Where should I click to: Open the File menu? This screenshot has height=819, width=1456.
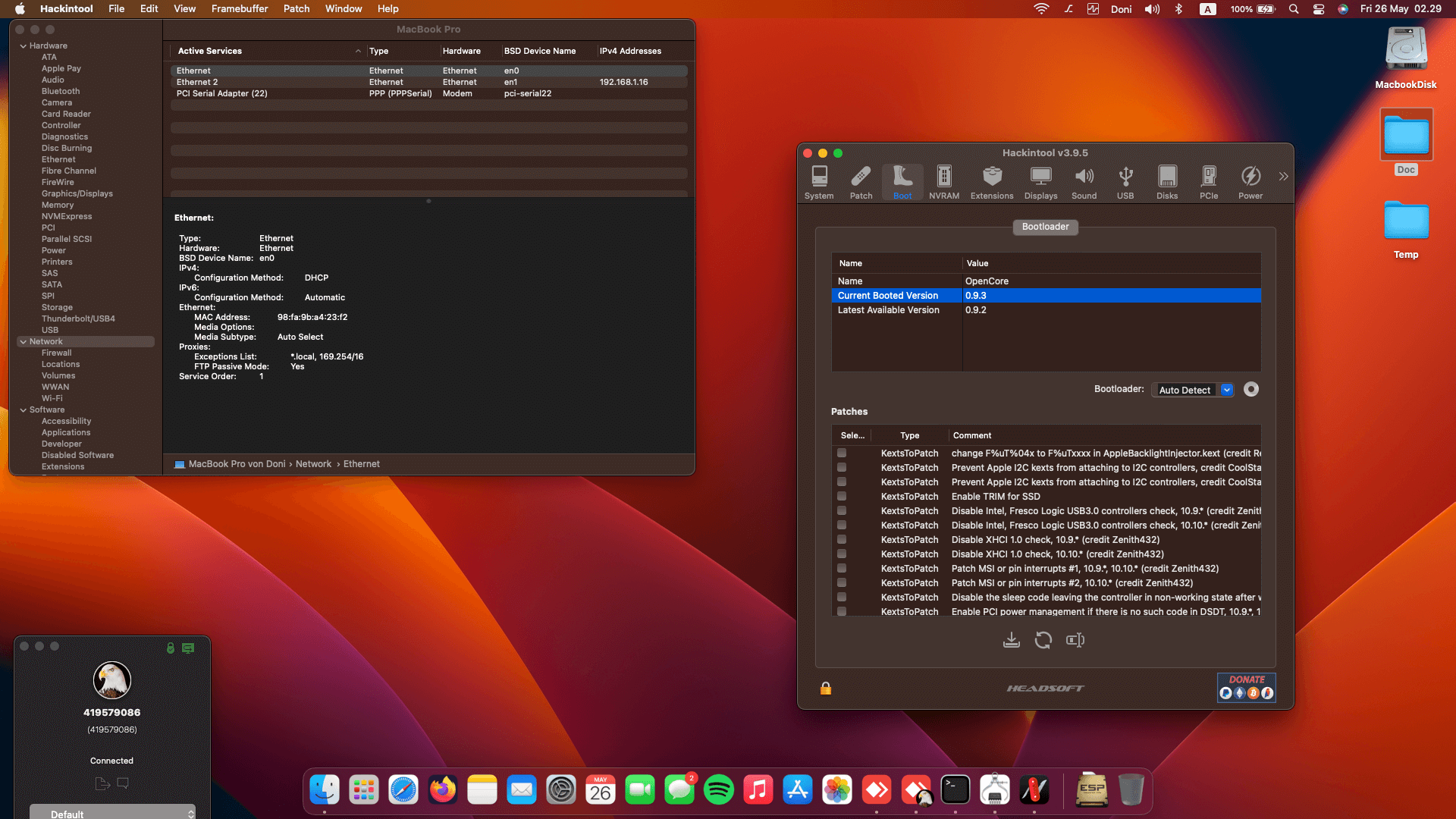pos(117,8)
